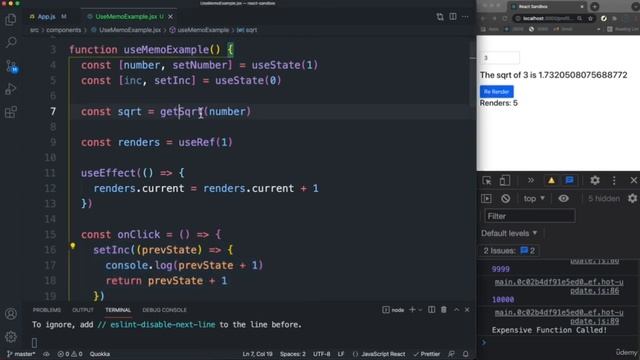
Task: Change encoding via UTF-8 status item
Action: [x=322, y=354]
